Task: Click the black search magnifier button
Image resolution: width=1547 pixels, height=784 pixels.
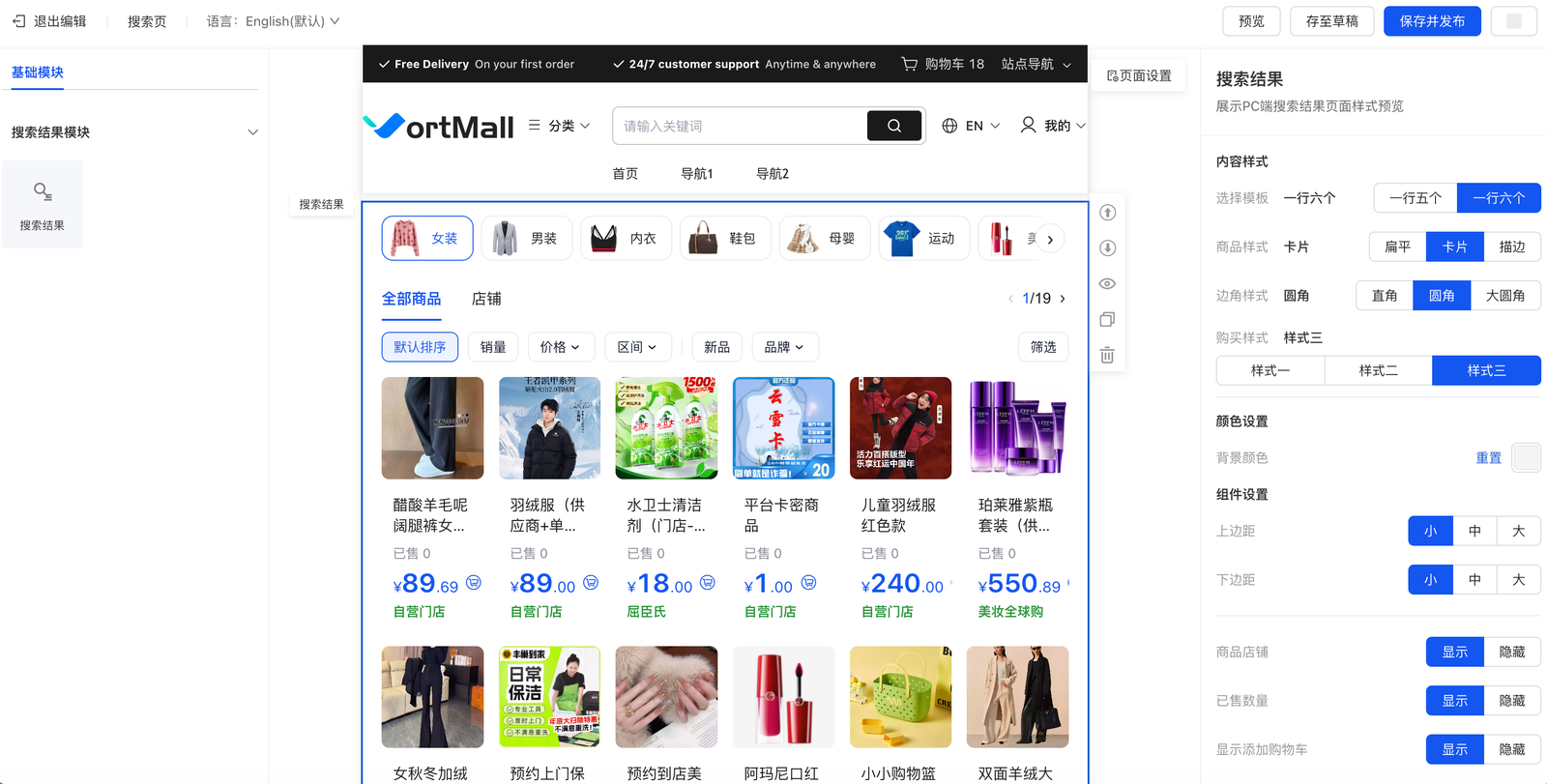Action: (x=893, y=126)
